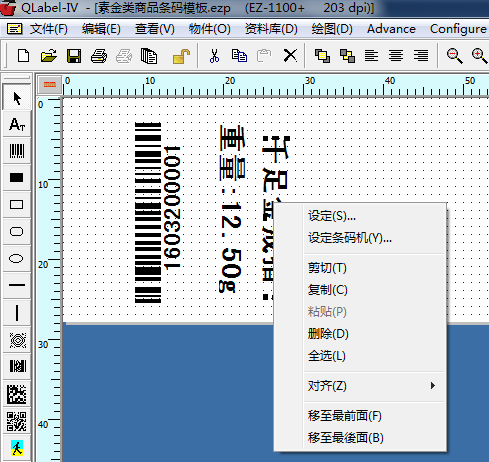Save the label with the floppy disk icon
The image size is (489, 462).
pos(74,56)
